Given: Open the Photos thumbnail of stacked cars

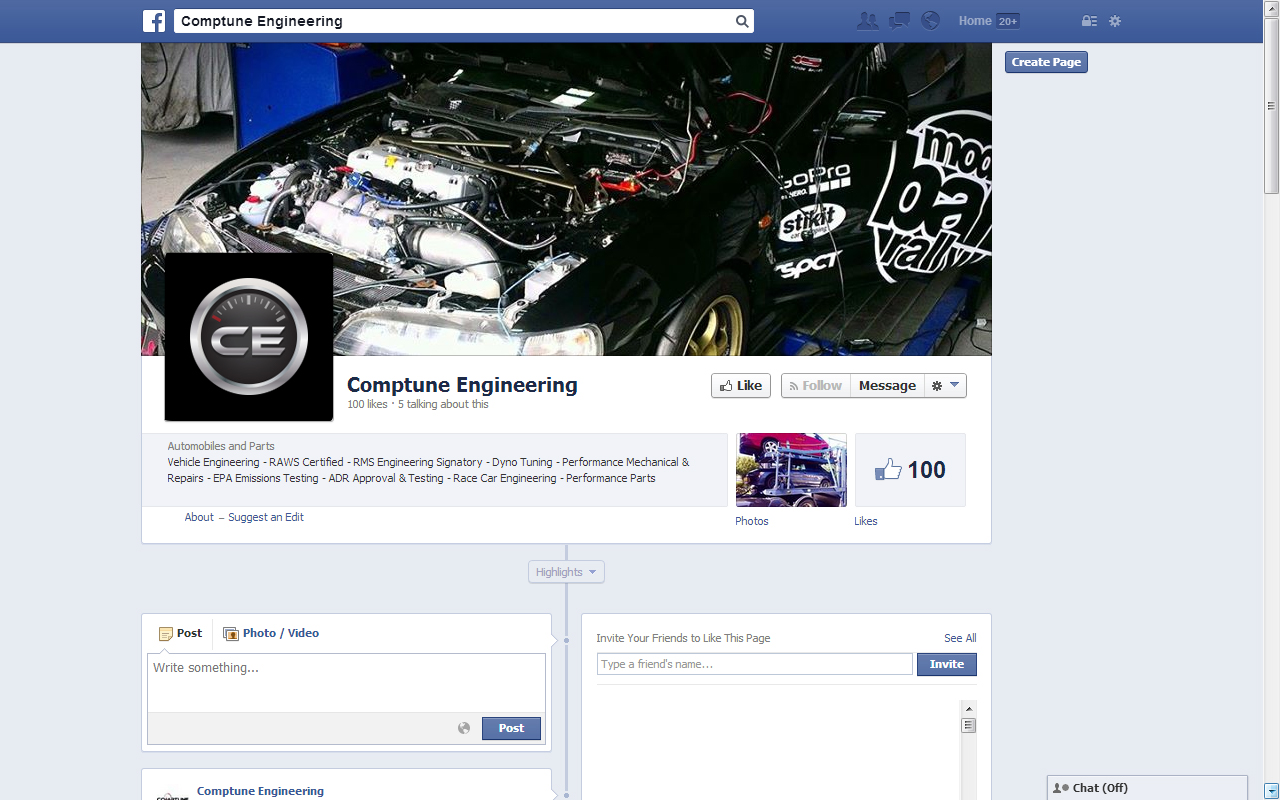Looking at the screenshot, I should [791, 470].
